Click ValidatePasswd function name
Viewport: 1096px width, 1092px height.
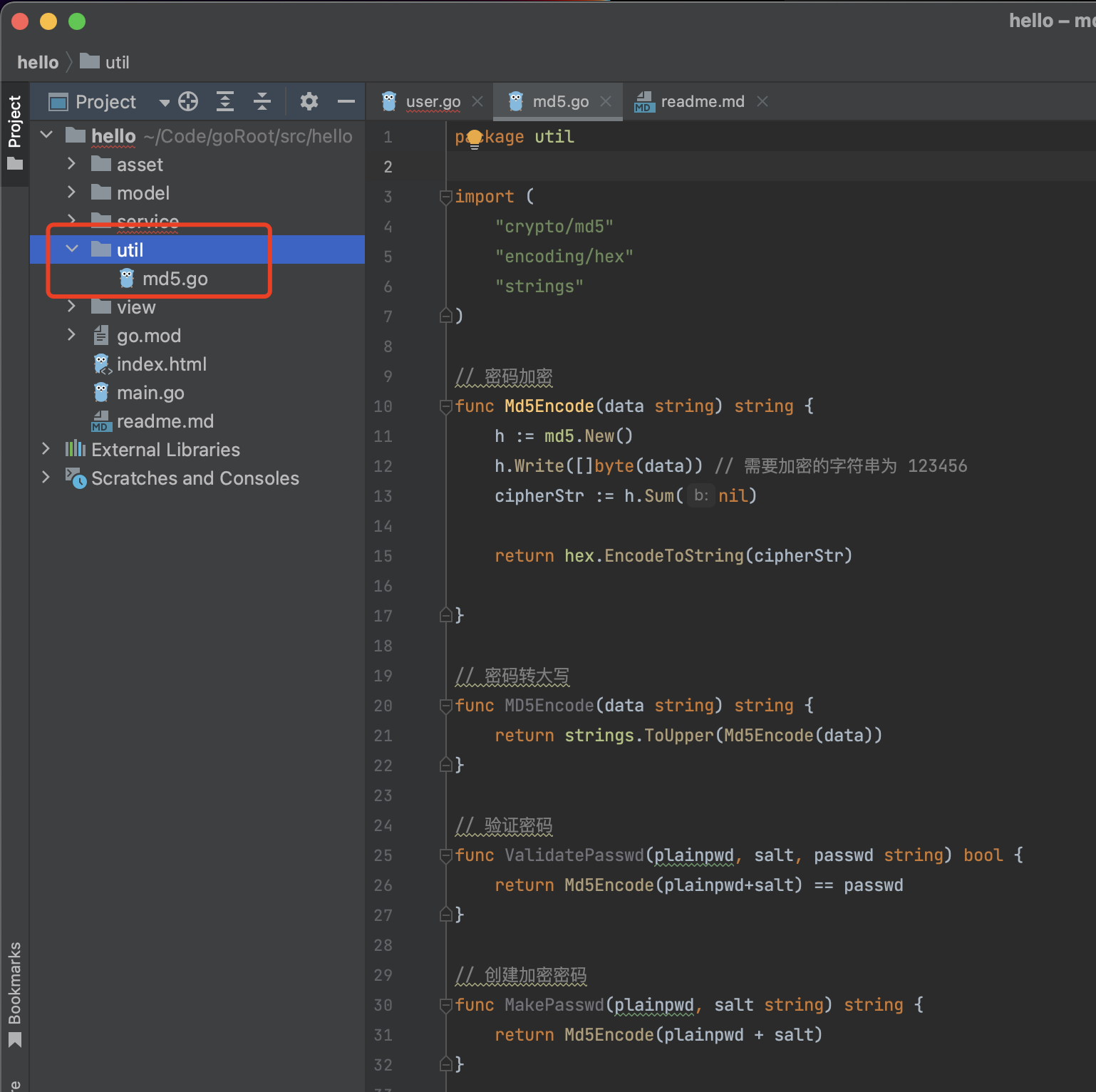(x=574, y=855)
